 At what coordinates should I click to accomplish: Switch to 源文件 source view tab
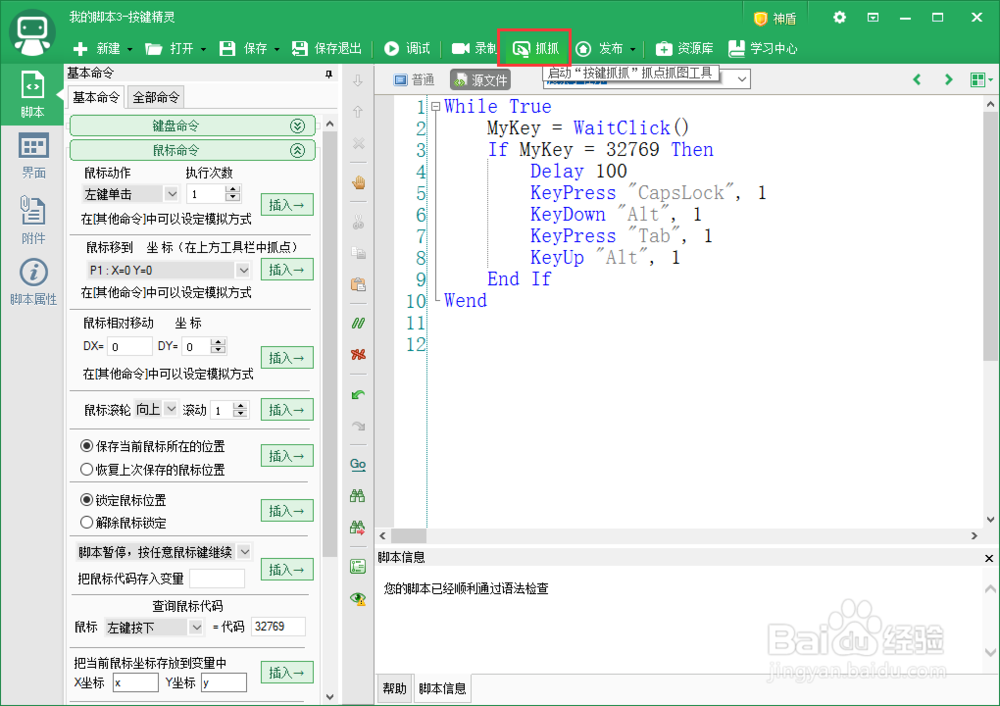click(x=481, y=80)
